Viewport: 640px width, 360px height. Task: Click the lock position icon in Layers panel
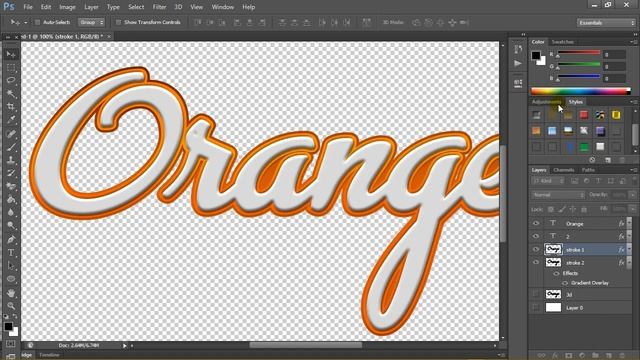pos(573,209)
